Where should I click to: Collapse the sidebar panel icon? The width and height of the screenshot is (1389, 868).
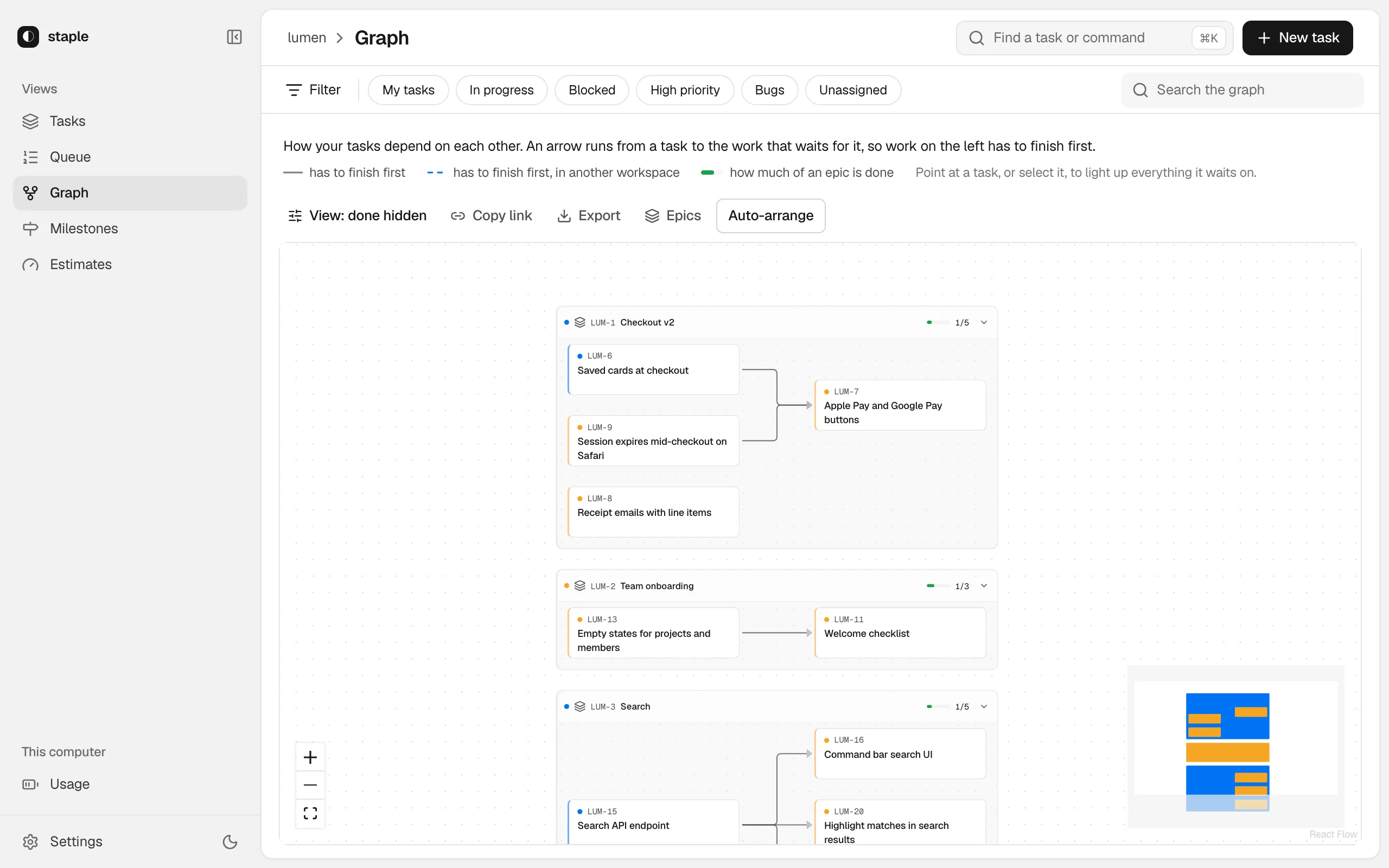(x=234, y=37)
